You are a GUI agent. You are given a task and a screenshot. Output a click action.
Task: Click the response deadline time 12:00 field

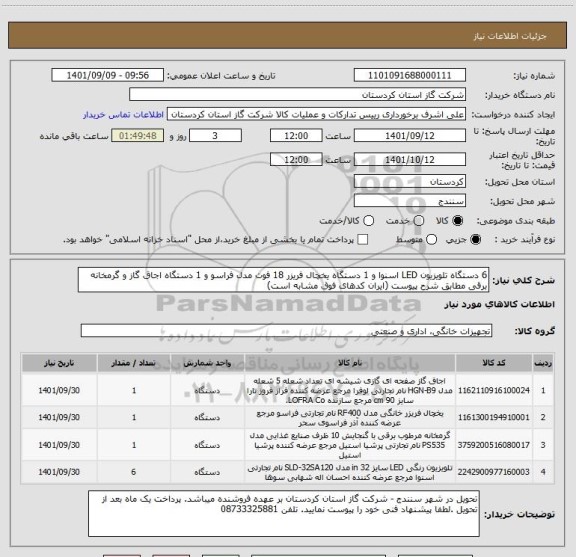point(296,136)
